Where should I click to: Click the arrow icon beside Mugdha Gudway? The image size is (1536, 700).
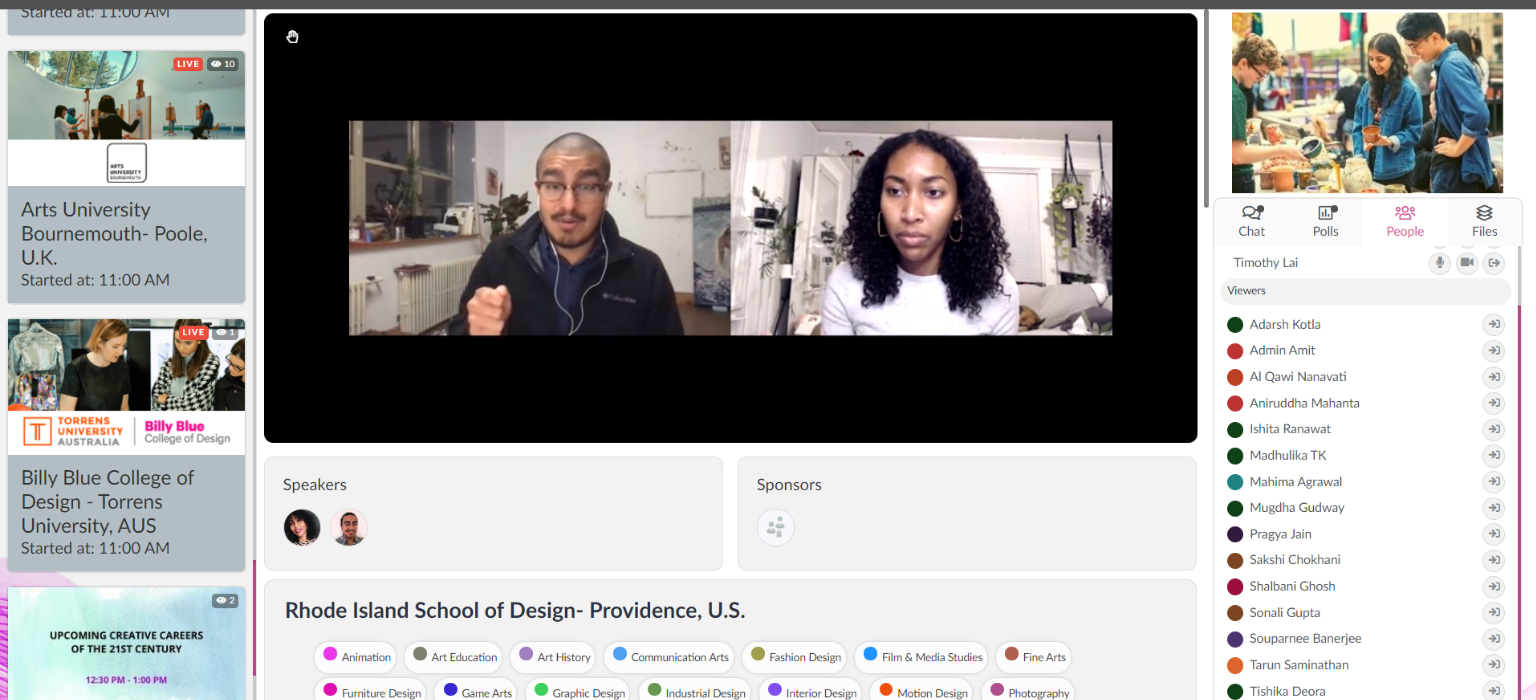point(1493,508)
